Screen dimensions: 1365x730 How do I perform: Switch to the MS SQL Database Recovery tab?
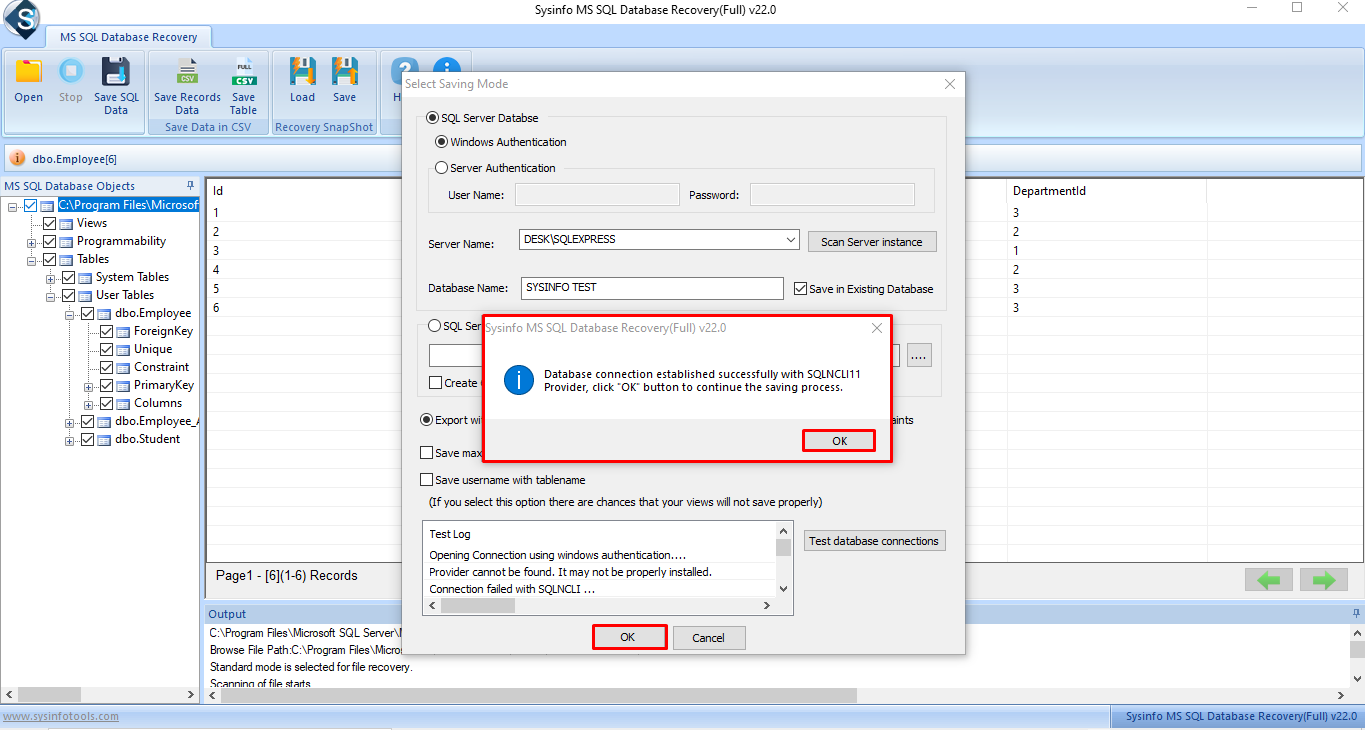[x=129, y=37]
